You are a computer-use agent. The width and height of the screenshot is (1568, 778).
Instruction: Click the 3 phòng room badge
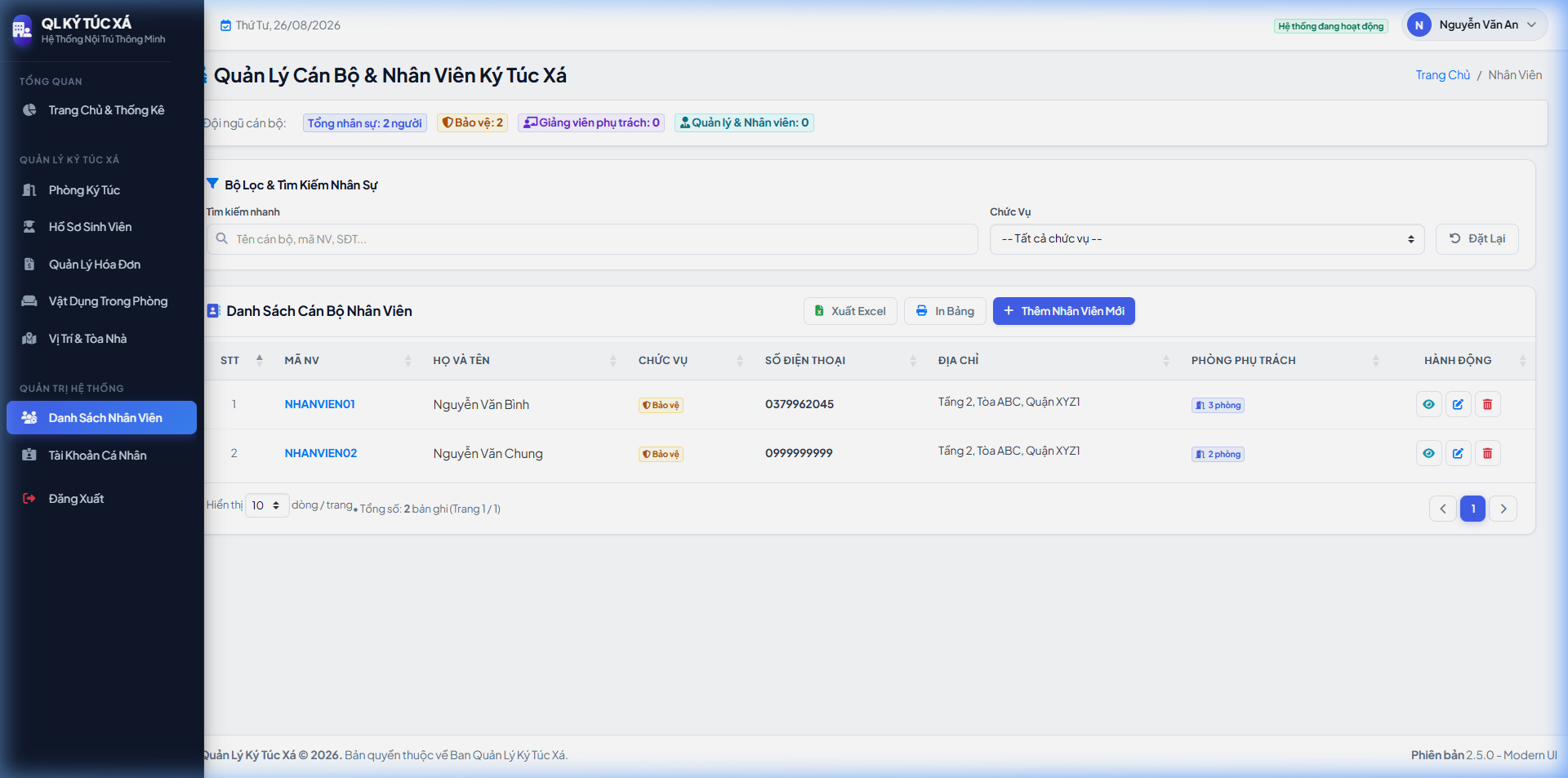pos(1218,405)
